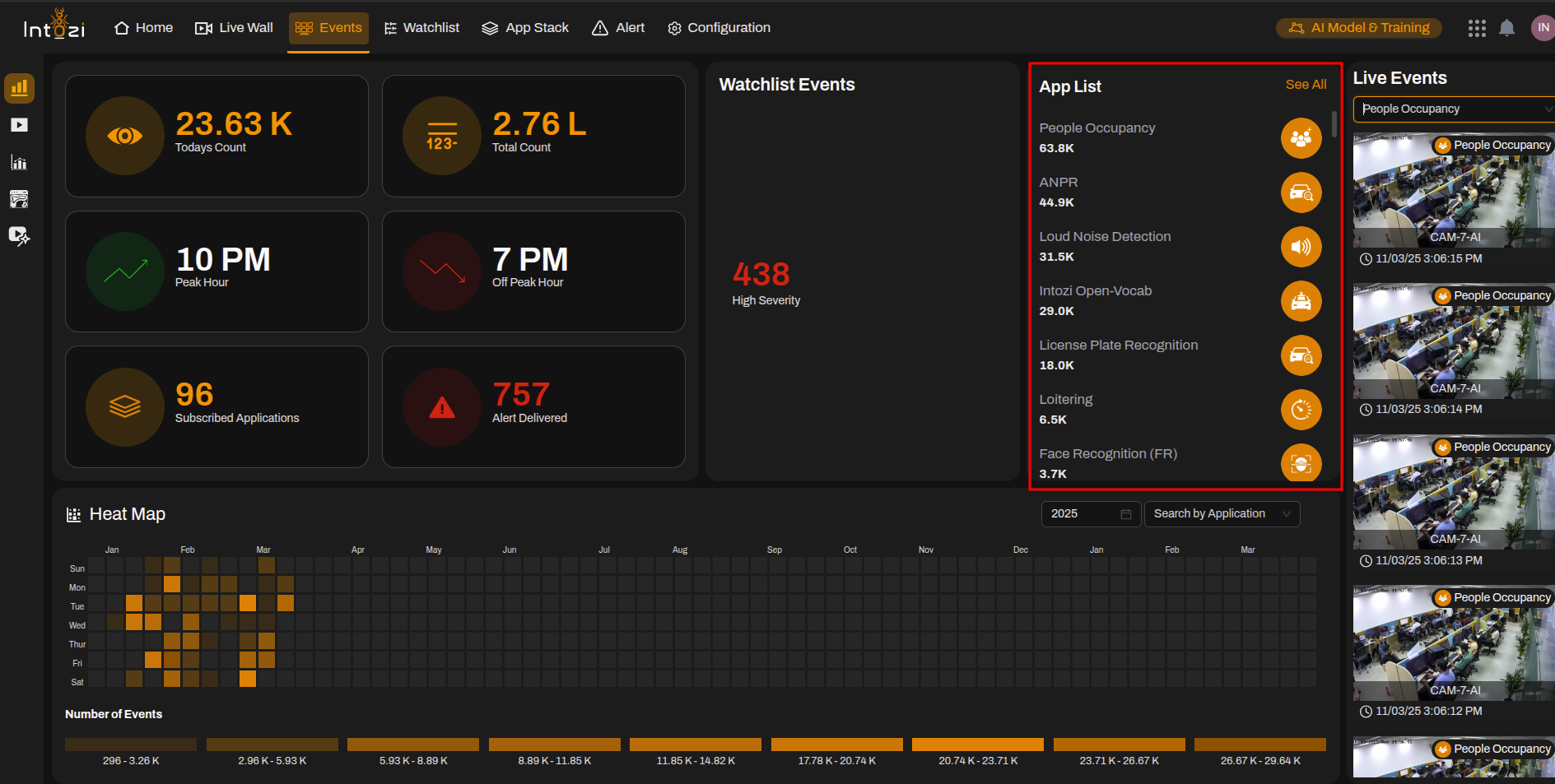
Task: Open AI Model & Training button
Action: [1358, 28]
